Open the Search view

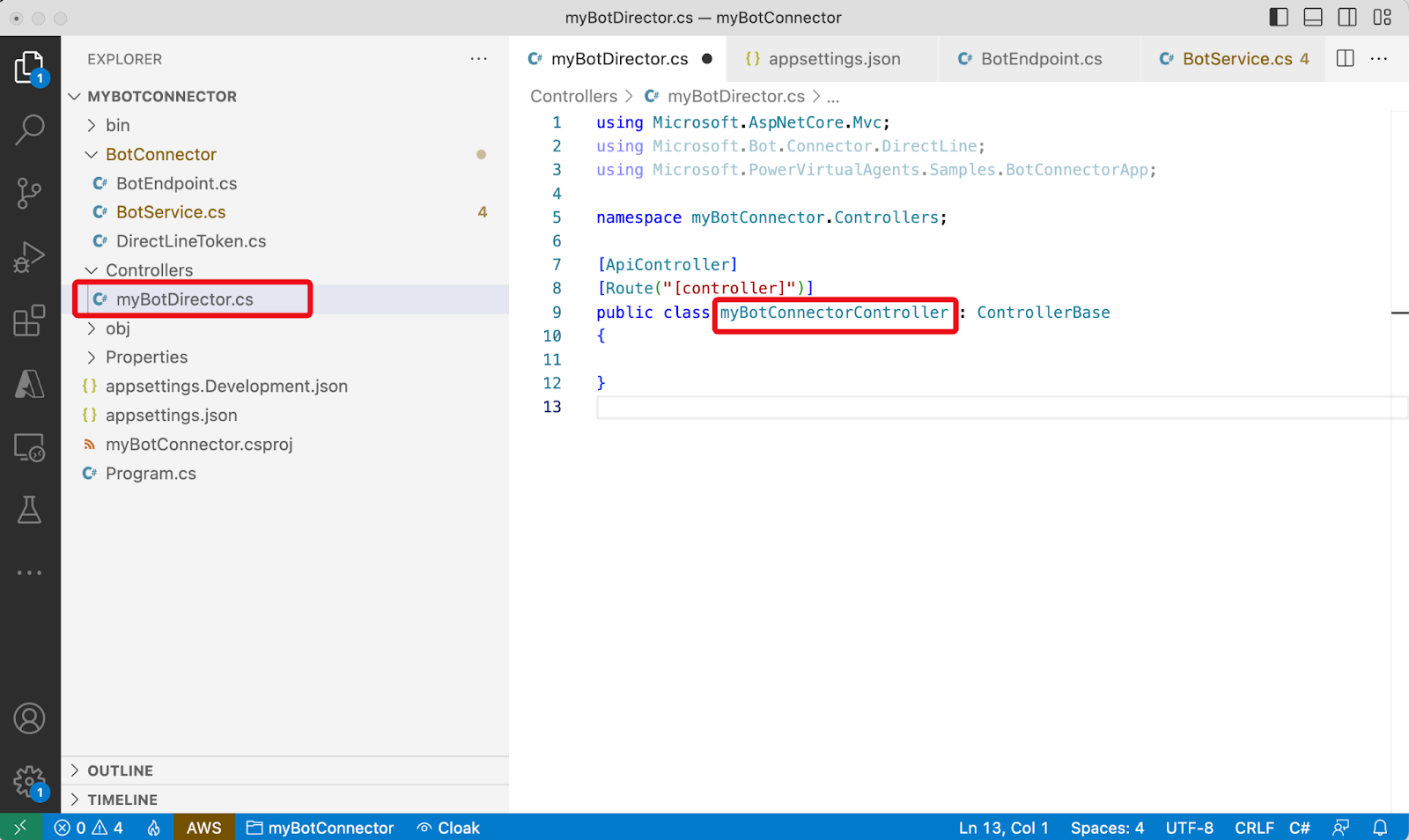tap(29, 129)
